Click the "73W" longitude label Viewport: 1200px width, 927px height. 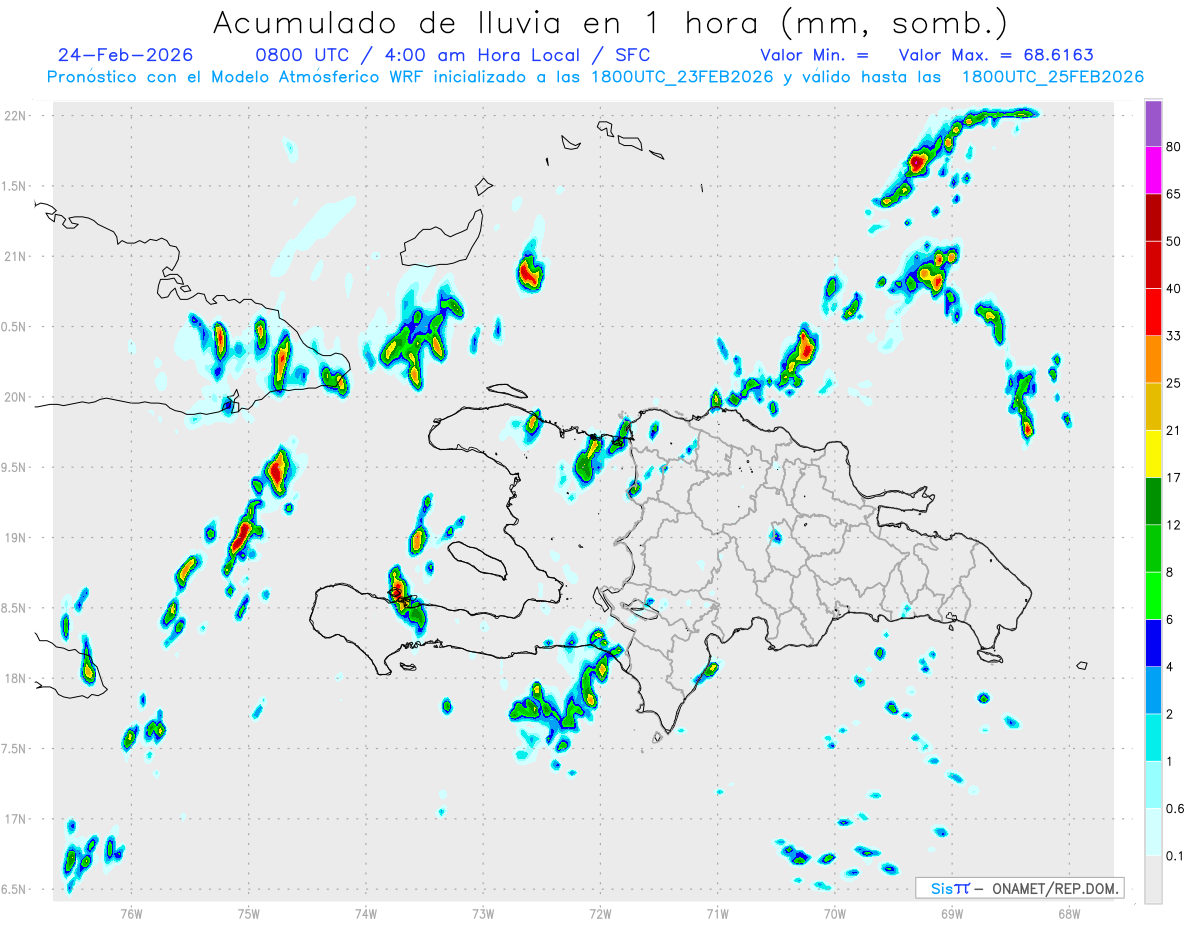[x=483, y=912]
